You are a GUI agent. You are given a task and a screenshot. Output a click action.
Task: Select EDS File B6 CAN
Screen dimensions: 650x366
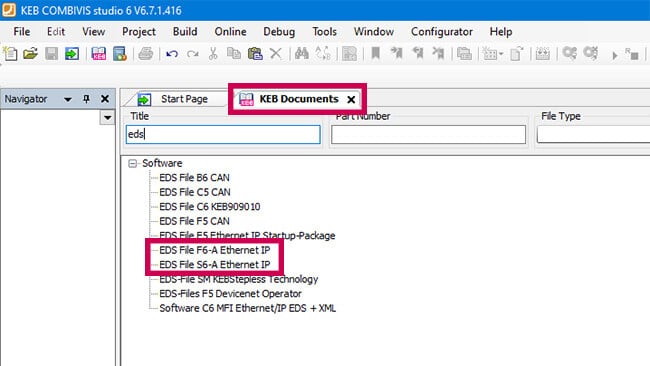[x=194, y=178]
